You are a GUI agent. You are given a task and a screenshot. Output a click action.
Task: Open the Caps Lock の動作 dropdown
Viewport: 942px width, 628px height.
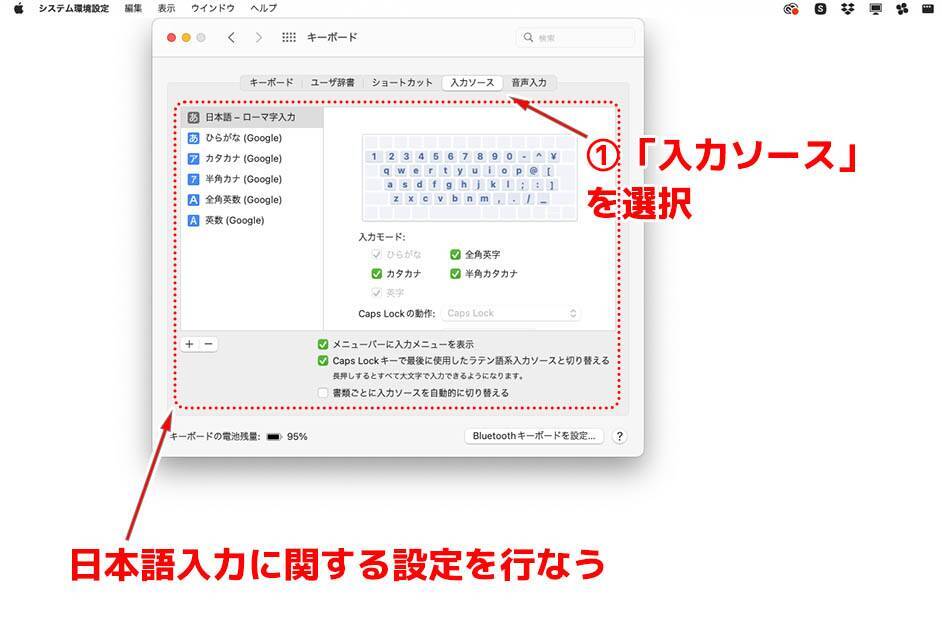pyautogui.click(x=511, y=313)
